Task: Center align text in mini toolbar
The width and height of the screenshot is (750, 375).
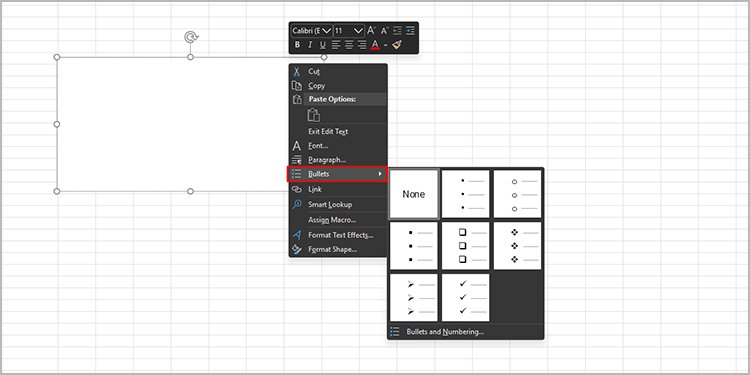Action: click(349, 45)
